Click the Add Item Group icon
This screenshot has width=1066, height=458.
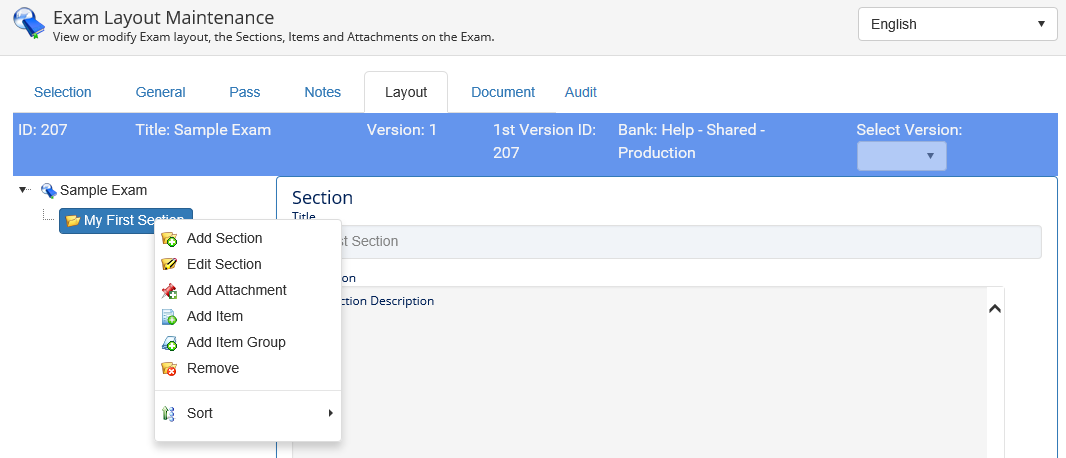coord(169,343)
